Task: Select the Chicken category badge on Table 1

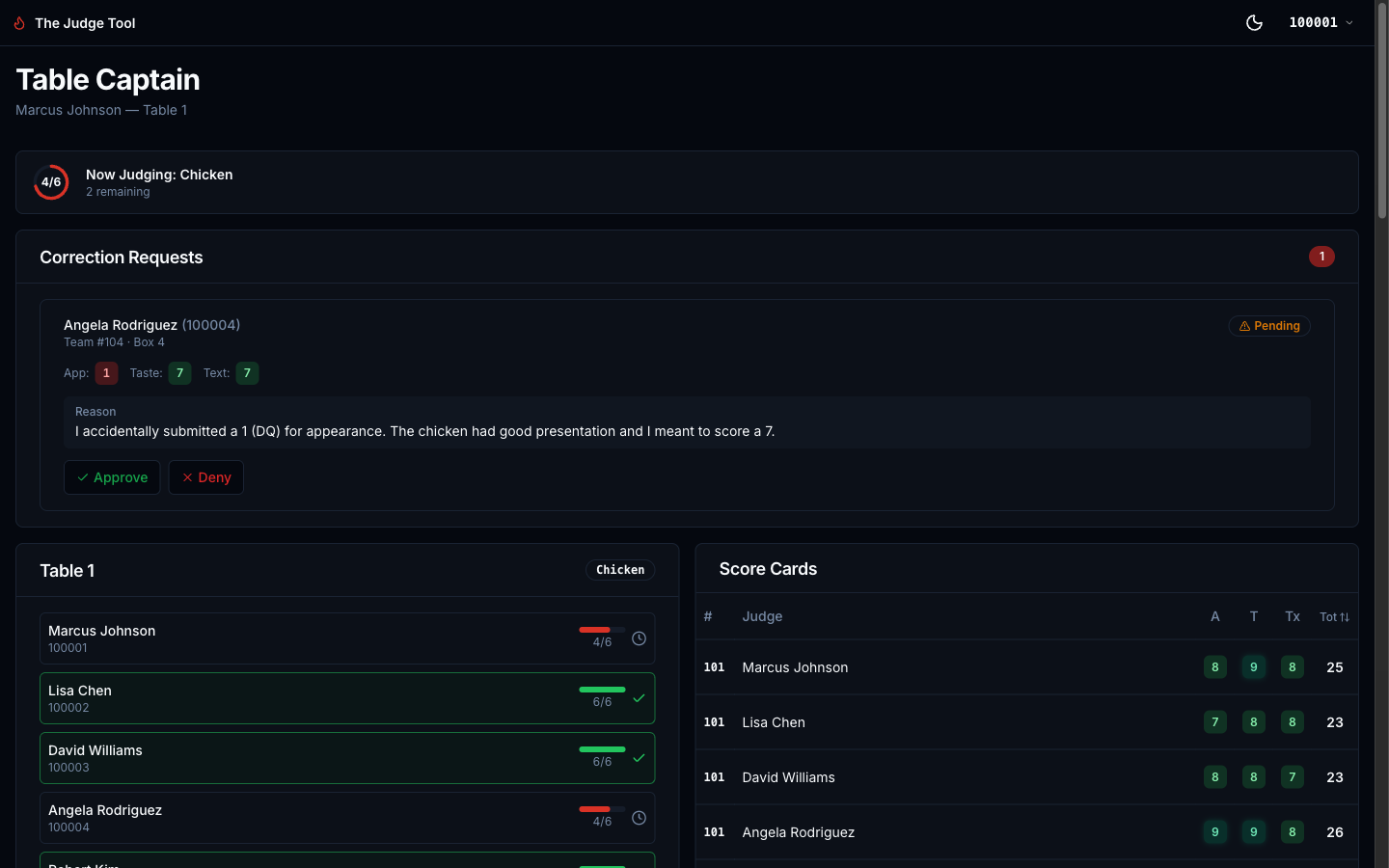Action: point(620,570)
